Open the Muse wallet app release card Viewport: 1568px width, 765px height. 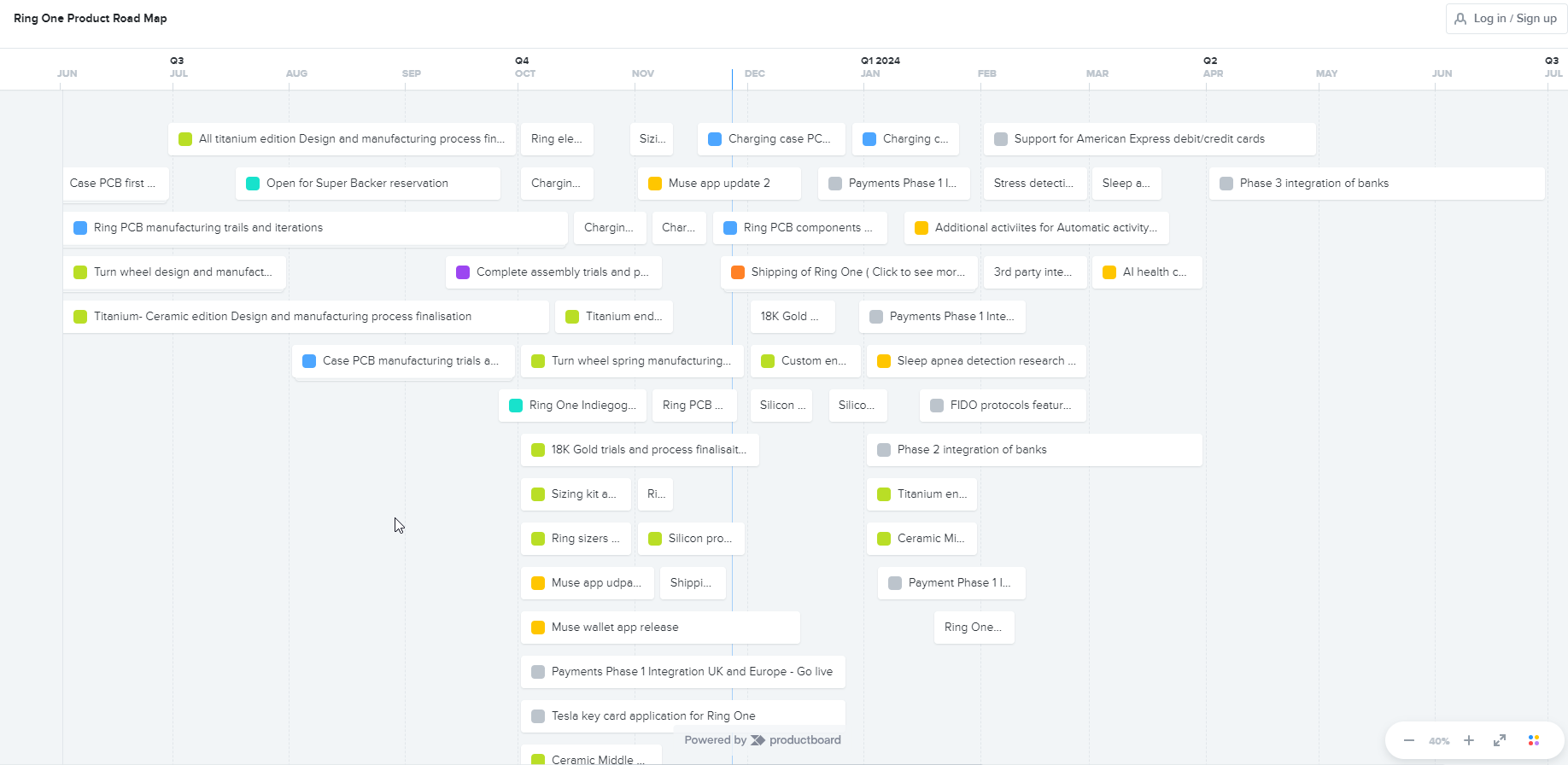click(x=660, y=628)
